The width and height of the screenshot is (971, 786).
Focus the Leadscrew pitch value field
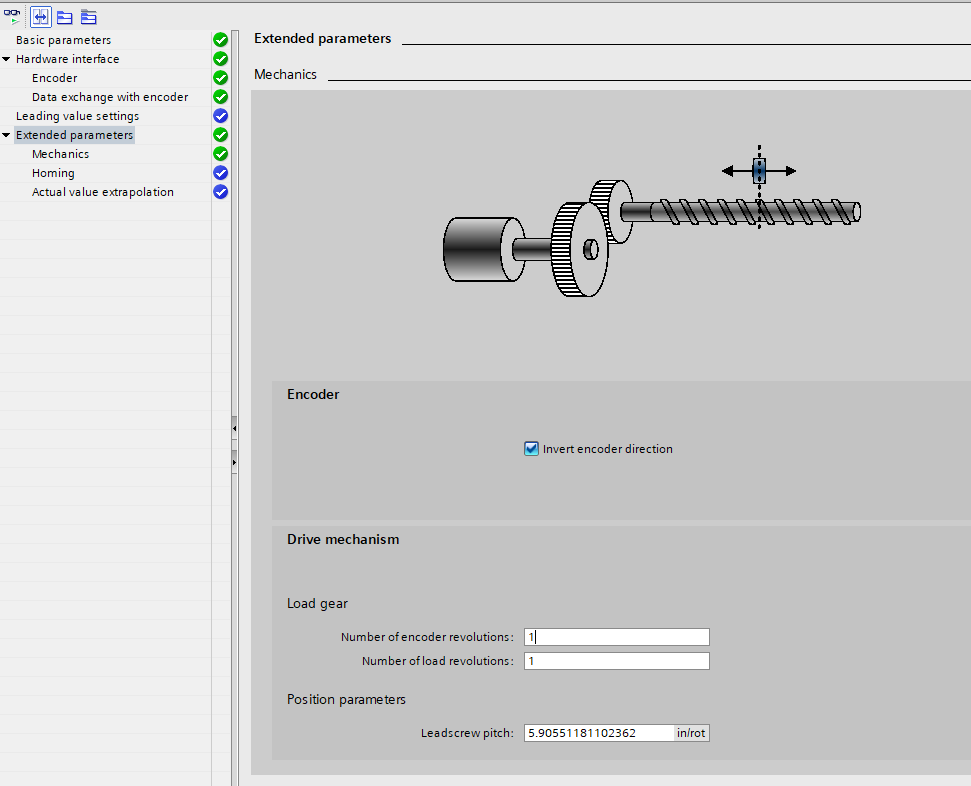tap(598, 733)
